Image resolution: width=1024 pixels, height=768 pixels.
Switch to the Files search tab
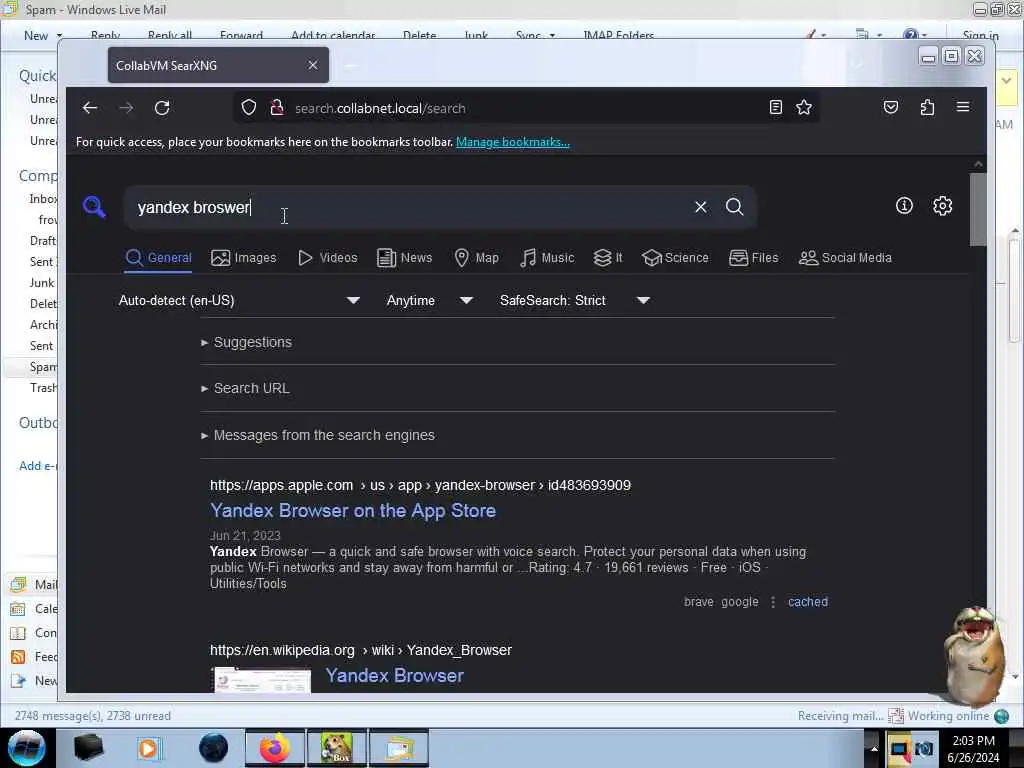tap(754, 258)
